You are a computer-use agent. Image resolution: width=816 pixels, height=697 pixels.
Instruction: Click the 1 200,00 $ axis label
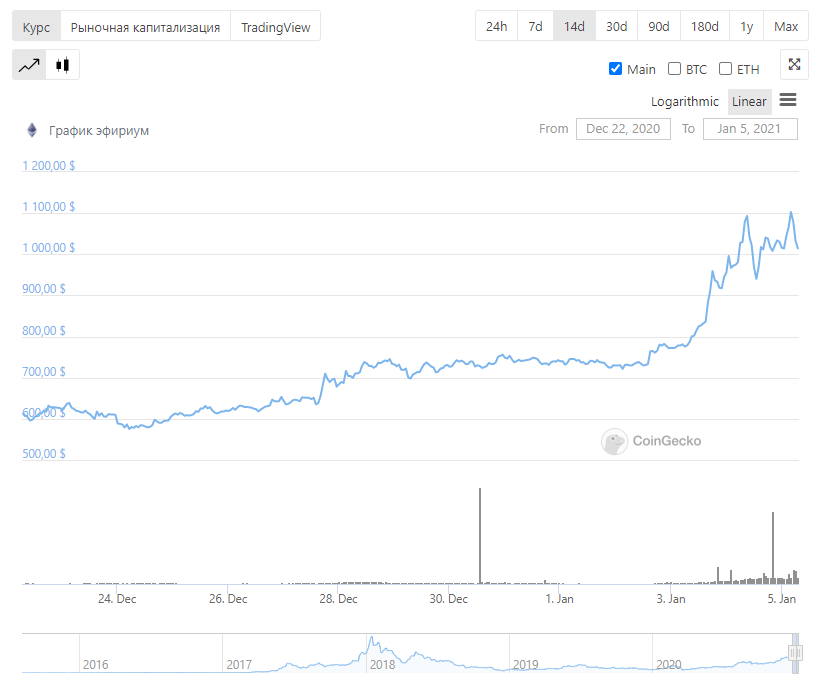(x=48, y=166)
